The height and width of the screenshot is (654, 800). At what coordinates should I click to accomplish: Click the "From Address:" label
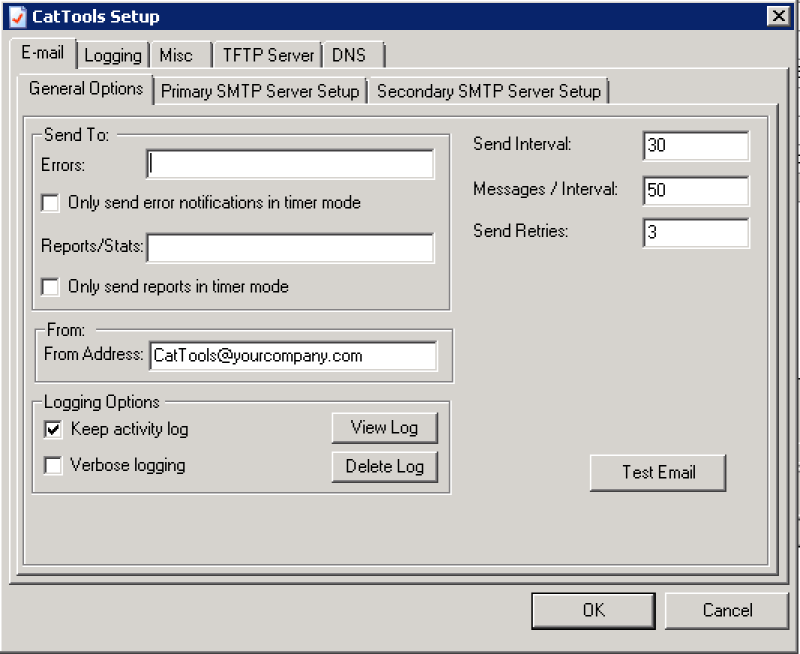[93, 354]
